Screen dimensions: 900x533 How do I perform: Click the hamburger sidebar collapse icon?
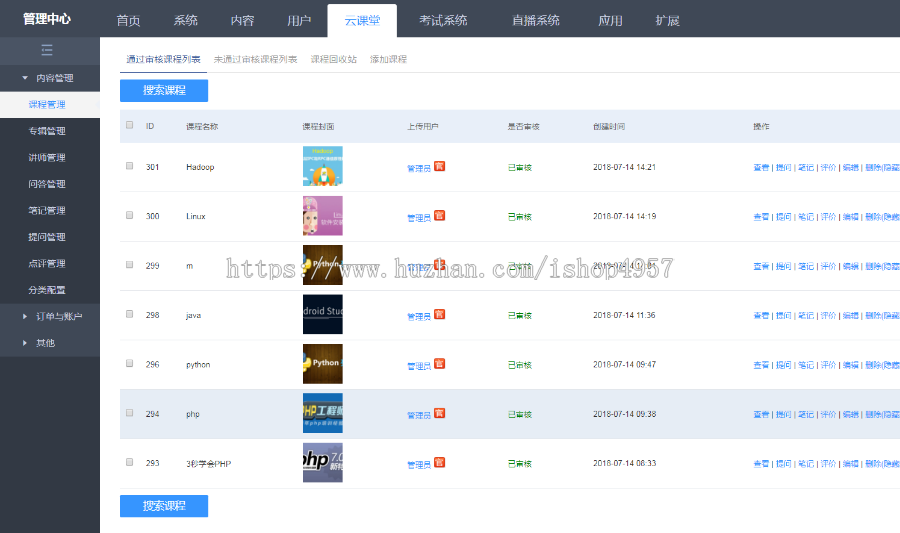(47, 51)
